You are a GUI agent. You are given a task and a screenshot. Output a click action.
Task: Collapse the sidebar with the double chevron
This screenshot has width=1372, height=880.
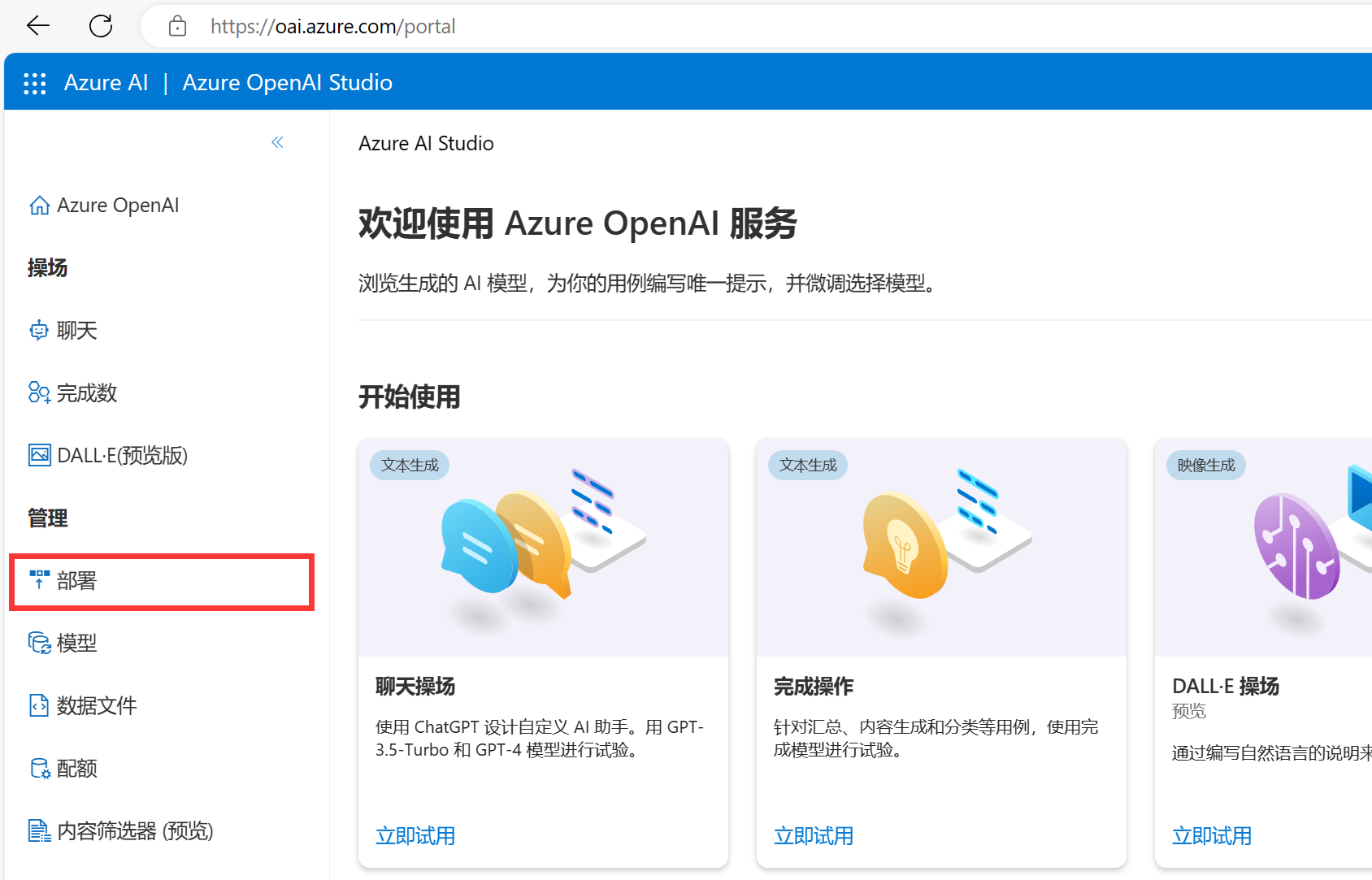point(277,143)
